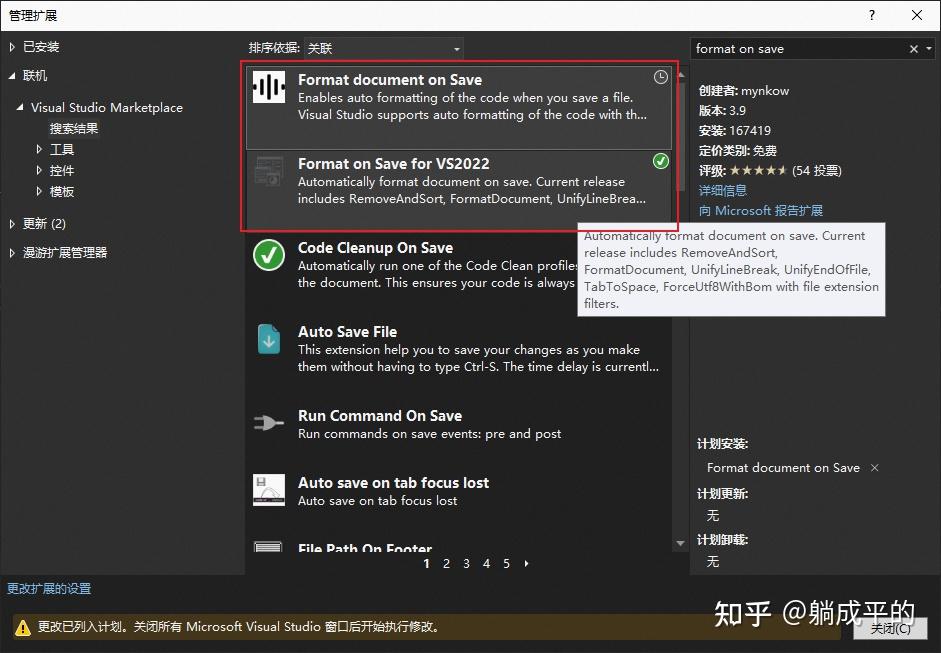Click the results list scroll-down arrow

681,543
